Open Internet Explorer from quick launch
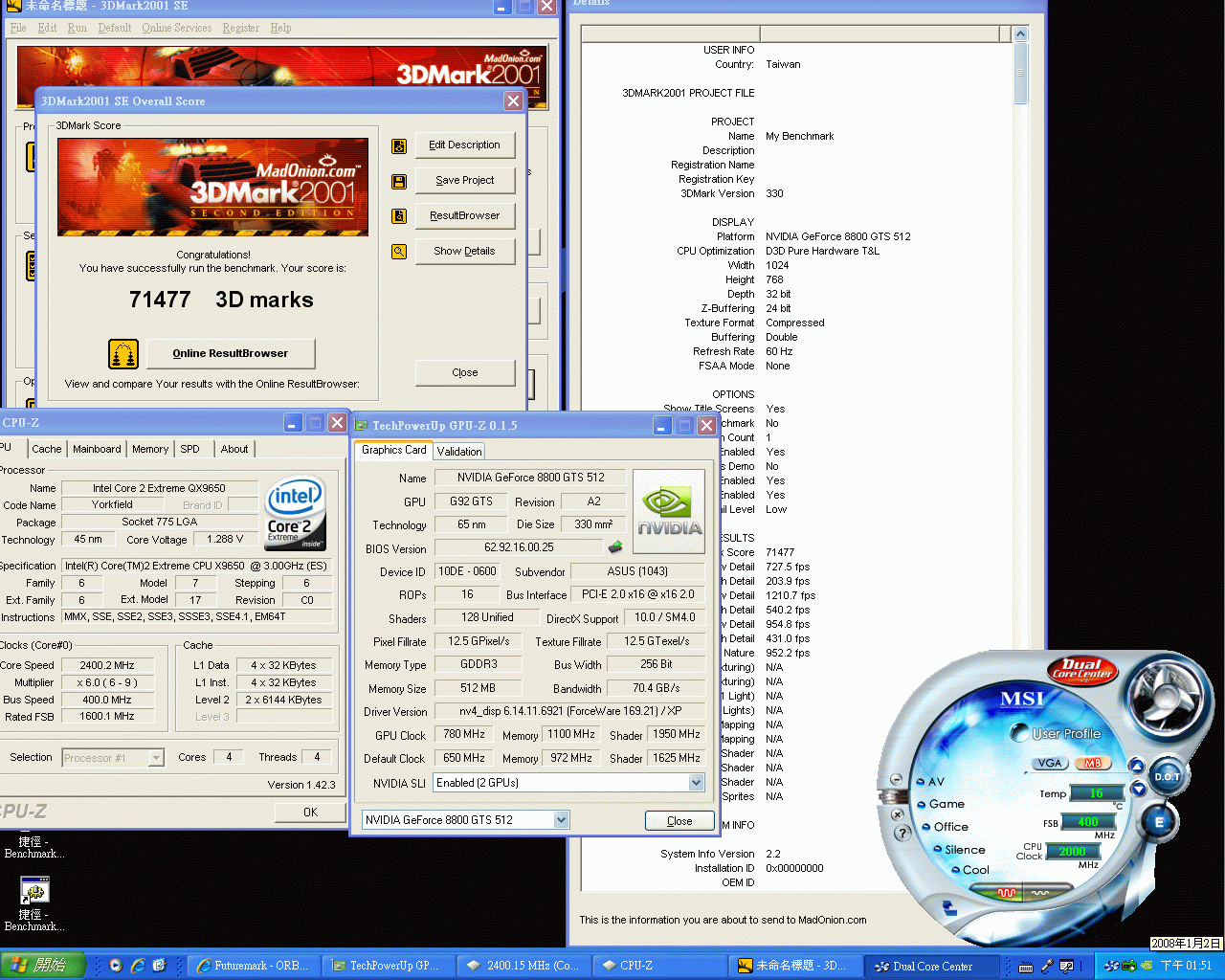 138,966
